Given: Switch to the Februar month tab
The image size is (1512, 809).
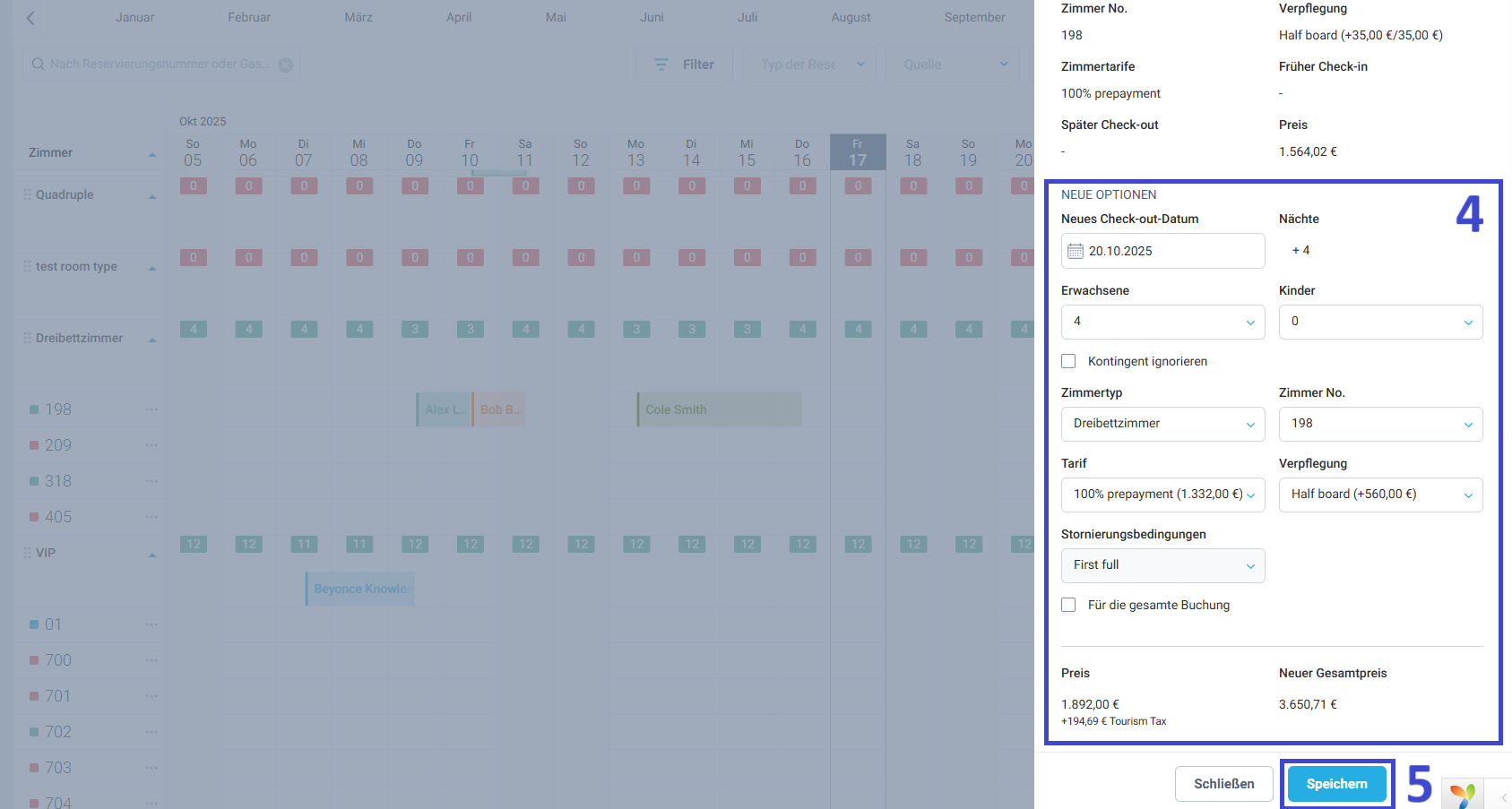Looking at the screenshot, I should [248, 17].
